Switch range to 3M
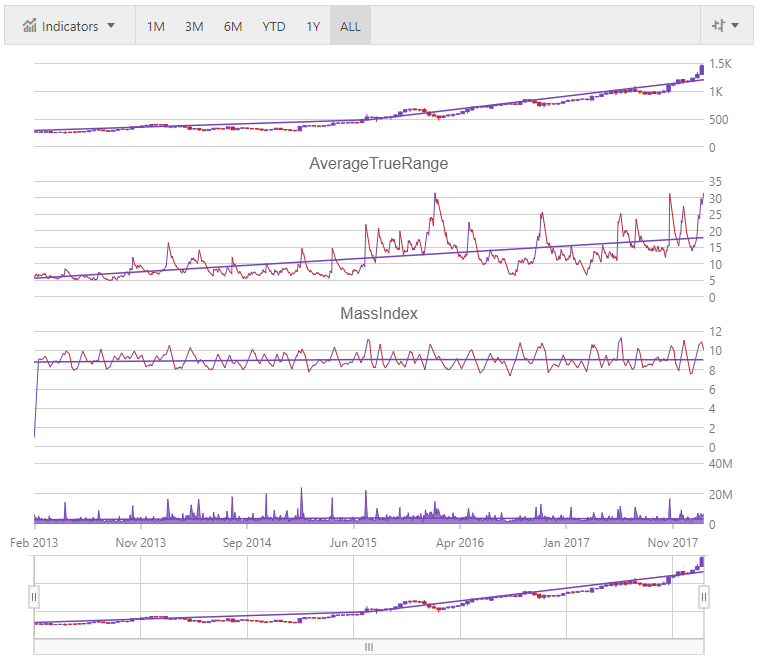 tap(194, 26)
